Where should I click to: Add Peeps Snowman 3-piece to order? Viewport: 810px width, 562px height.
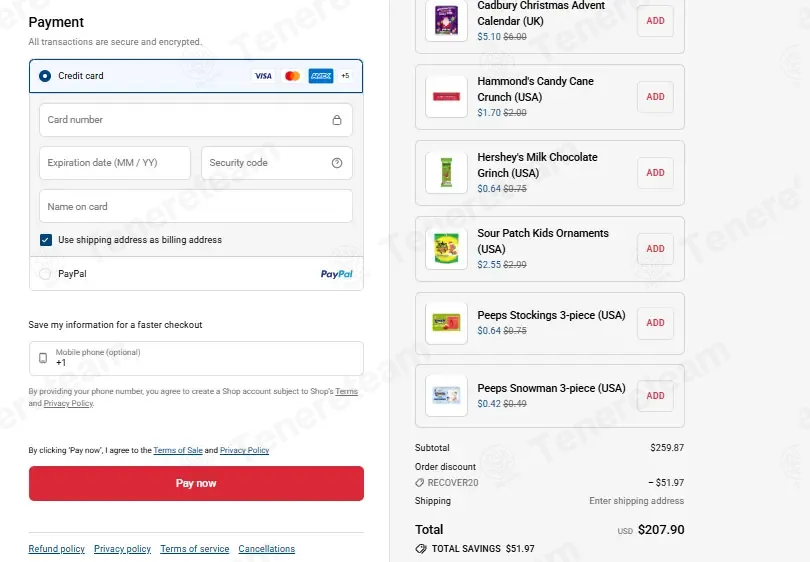click(655, 396)
